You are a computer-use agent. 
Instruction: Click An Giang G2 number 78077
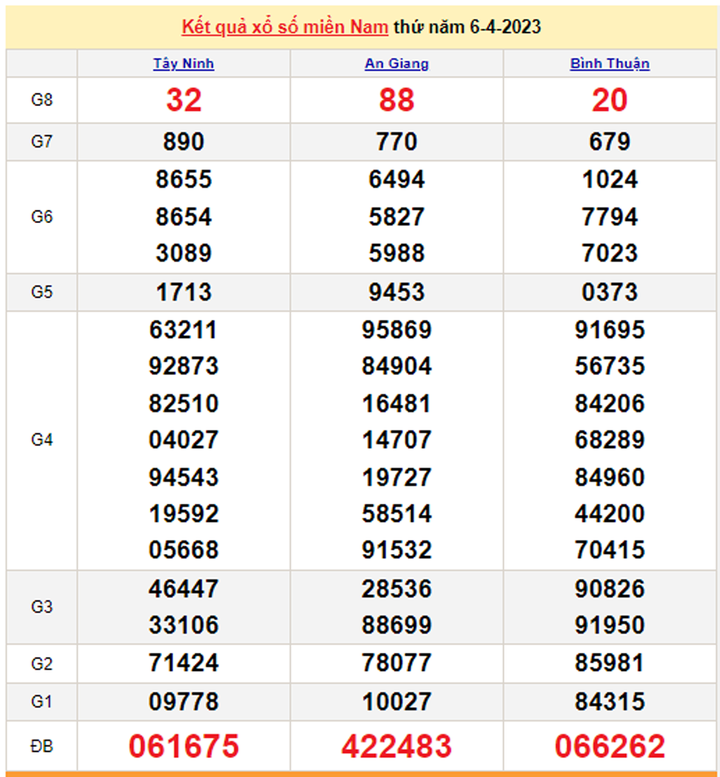(x=396, y=663)
